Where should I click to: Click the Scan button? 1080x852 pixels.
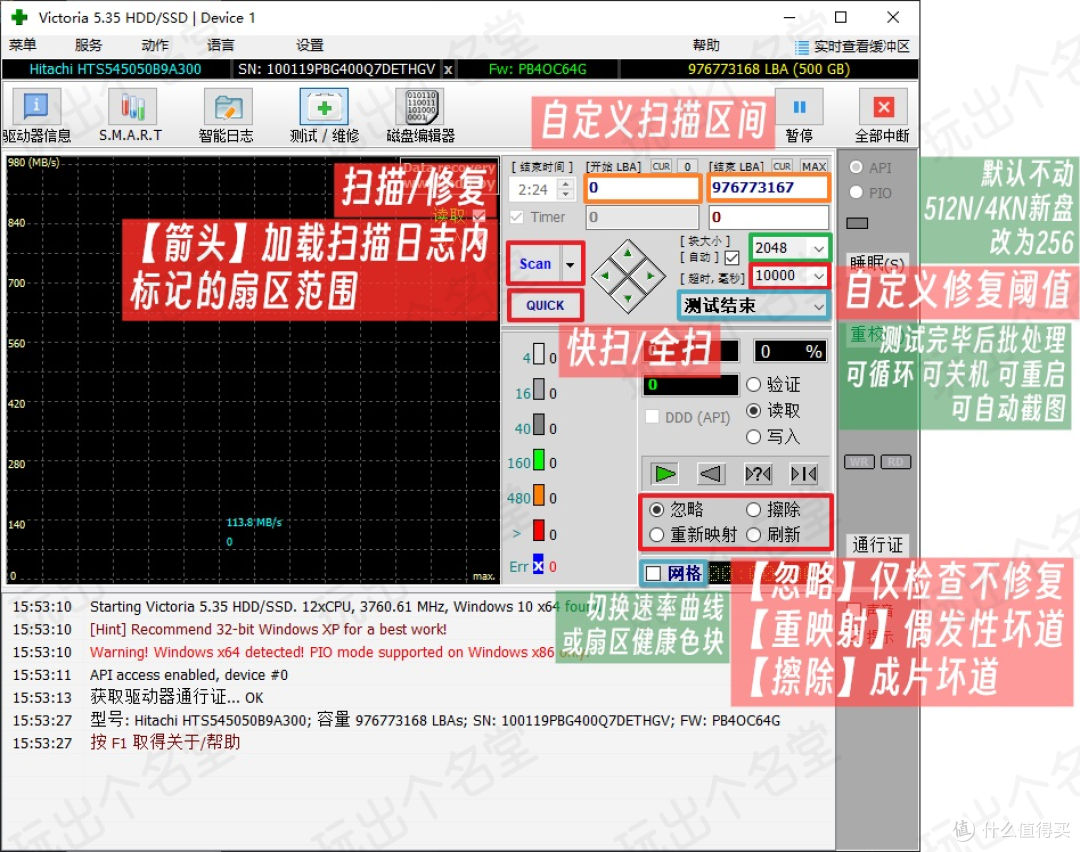535,264
